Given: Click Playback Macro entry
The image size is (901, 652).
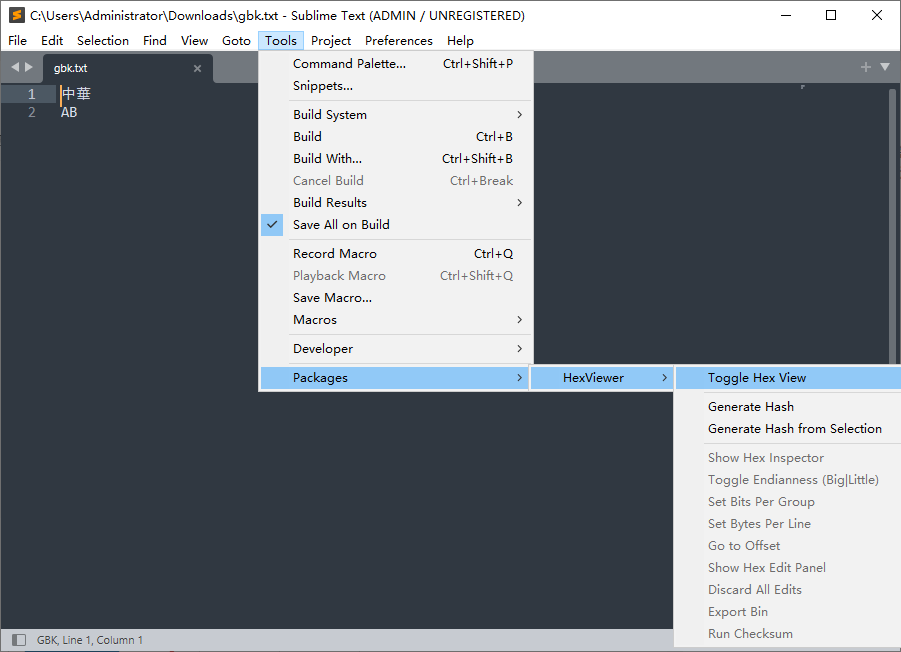Looking at the screenshot, I should click(x=396, y=276).
